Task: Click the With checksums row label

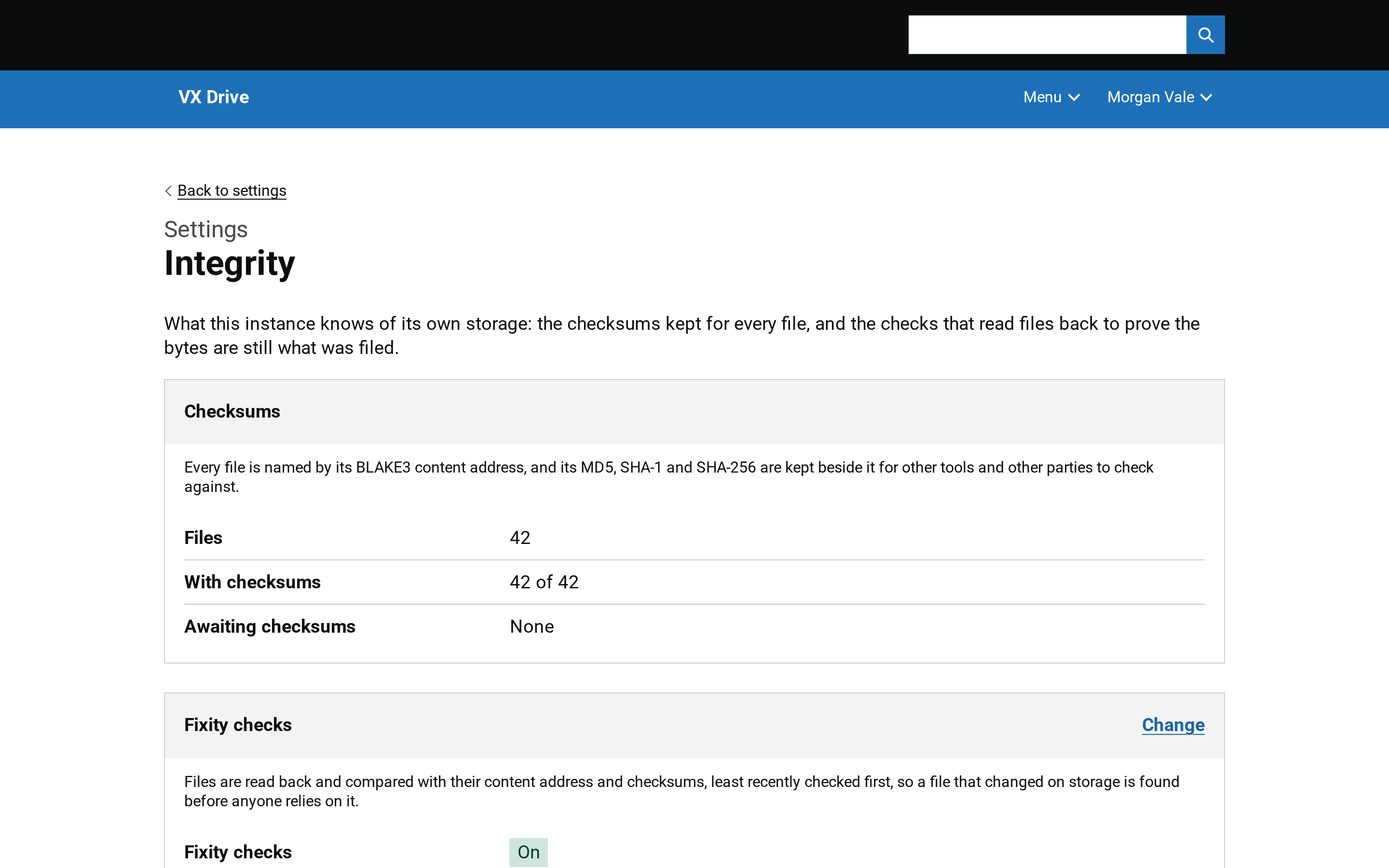Action: pos(253,582)
